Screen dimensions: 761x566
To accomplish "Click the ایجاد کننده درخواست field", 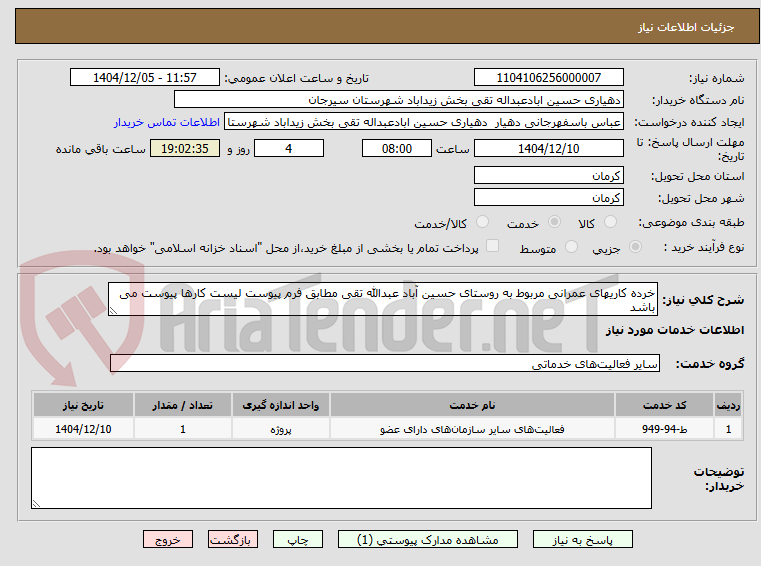I will tap(424, 122).
